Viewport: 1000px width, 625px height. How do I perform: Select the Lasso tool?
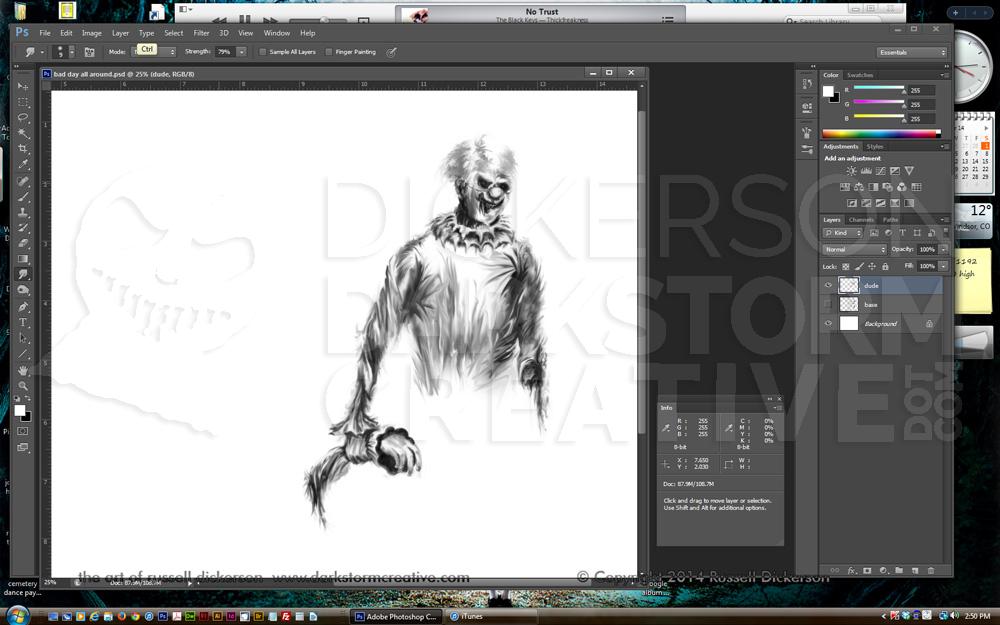point(23,117)
